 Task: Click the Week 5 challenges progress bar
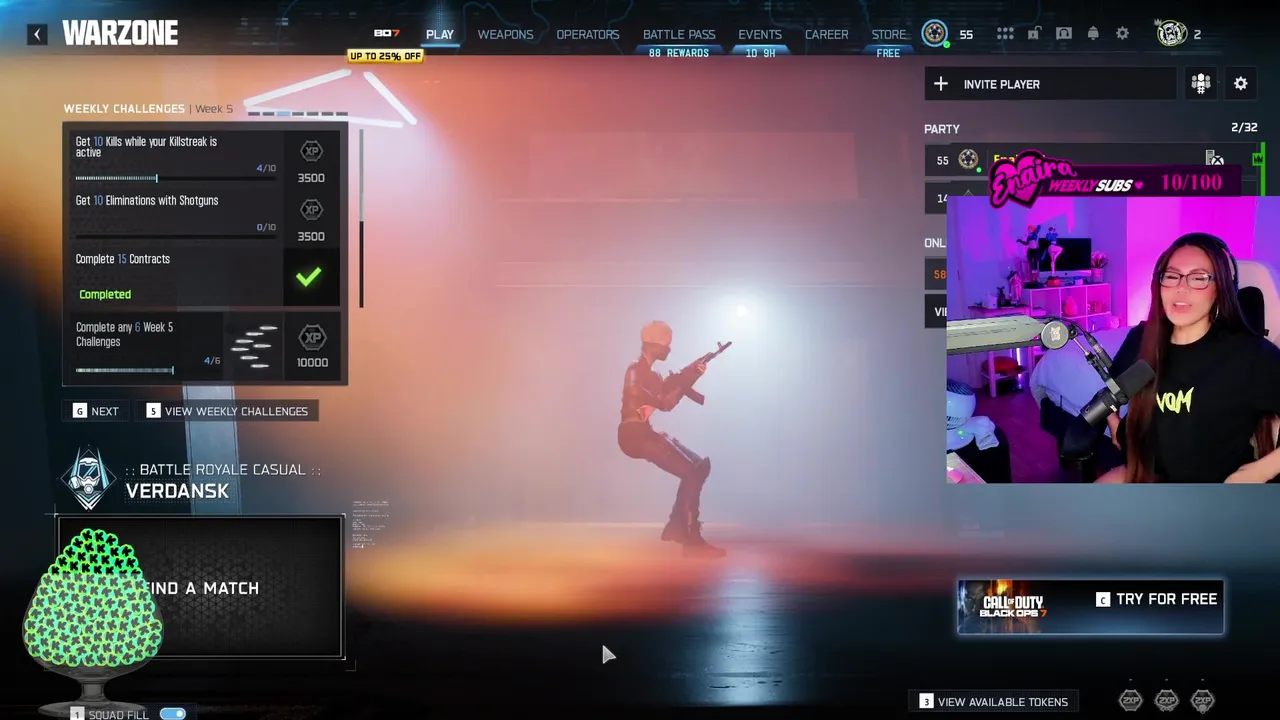pyautogui.click(x=148, y=370)
